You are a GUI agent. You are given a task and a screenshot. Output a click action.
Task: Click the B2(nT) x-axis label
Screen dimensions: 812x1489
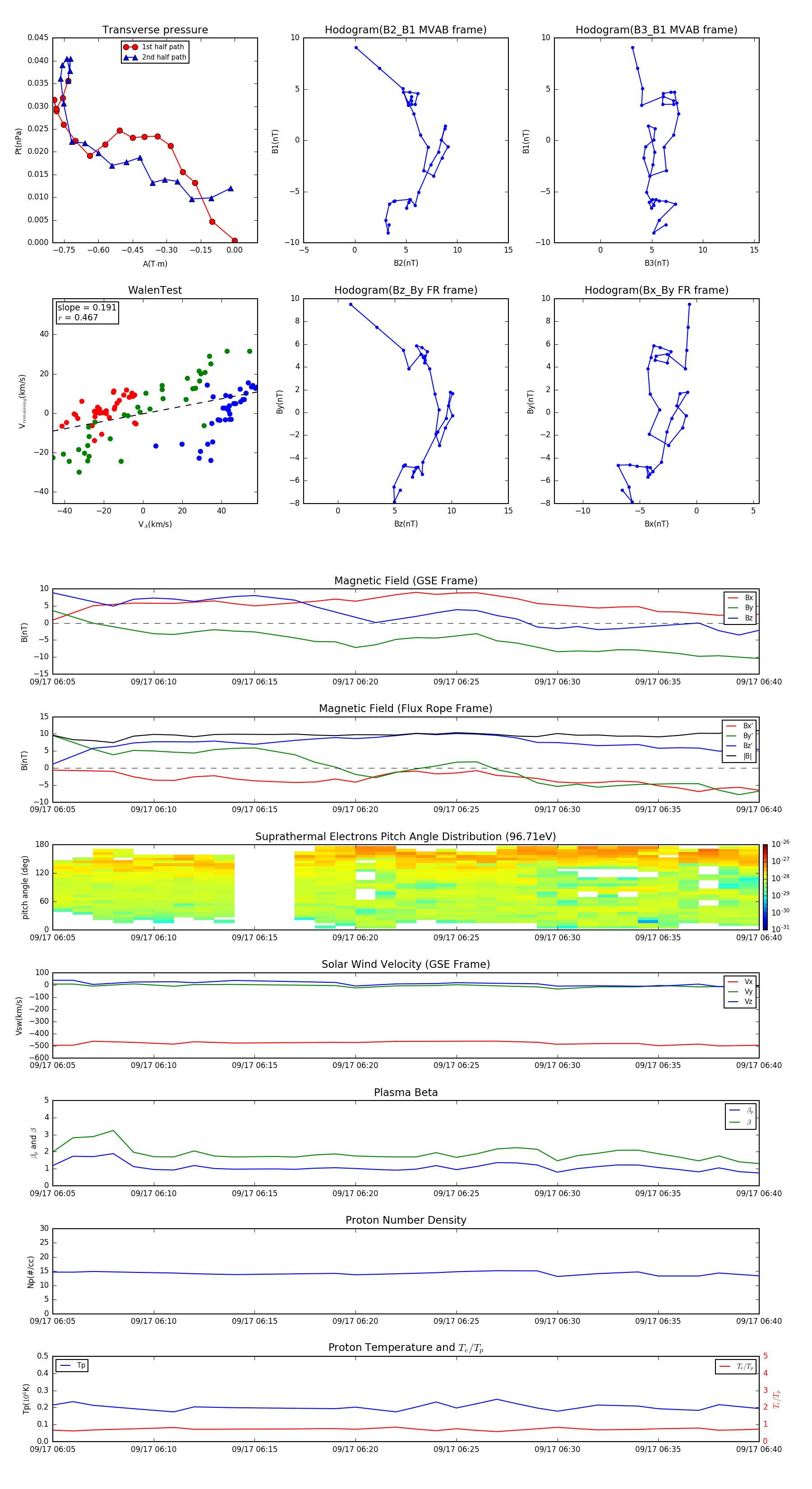[x=406, y=263]
